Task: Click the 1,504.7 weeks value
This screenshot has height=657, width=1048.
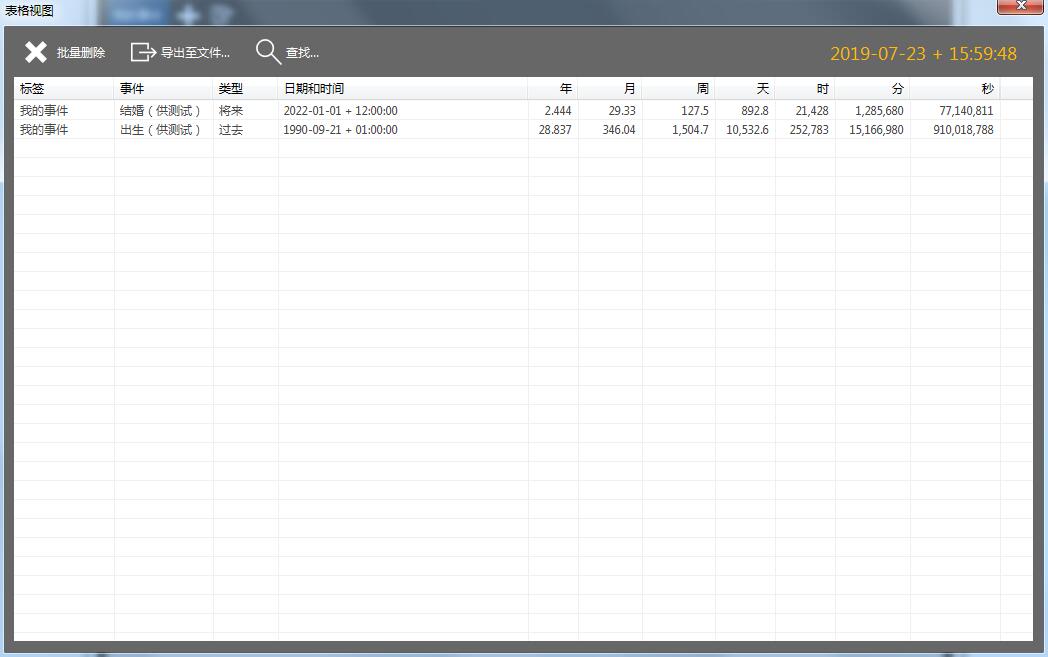Action: click(x=690, y=130)
